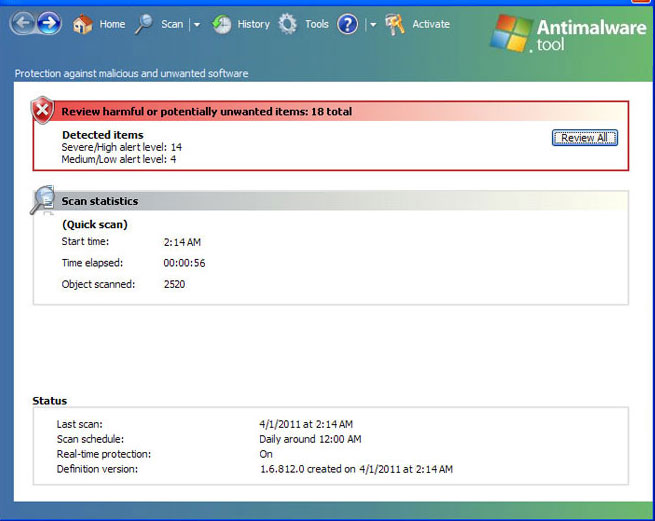The image size is (655, 521).
Task: Open the Tools toolbar item
Action: point(317,24)
